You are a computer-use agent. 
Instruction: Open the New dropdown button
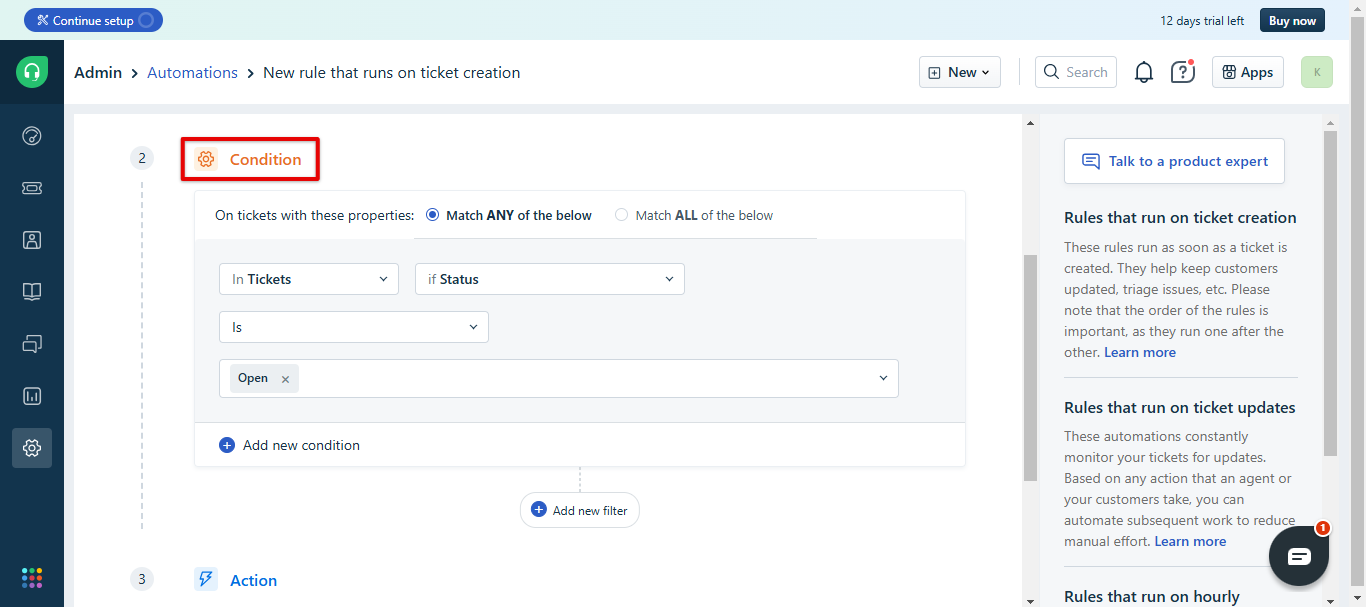pyautogui.click(x=960, y=72)
